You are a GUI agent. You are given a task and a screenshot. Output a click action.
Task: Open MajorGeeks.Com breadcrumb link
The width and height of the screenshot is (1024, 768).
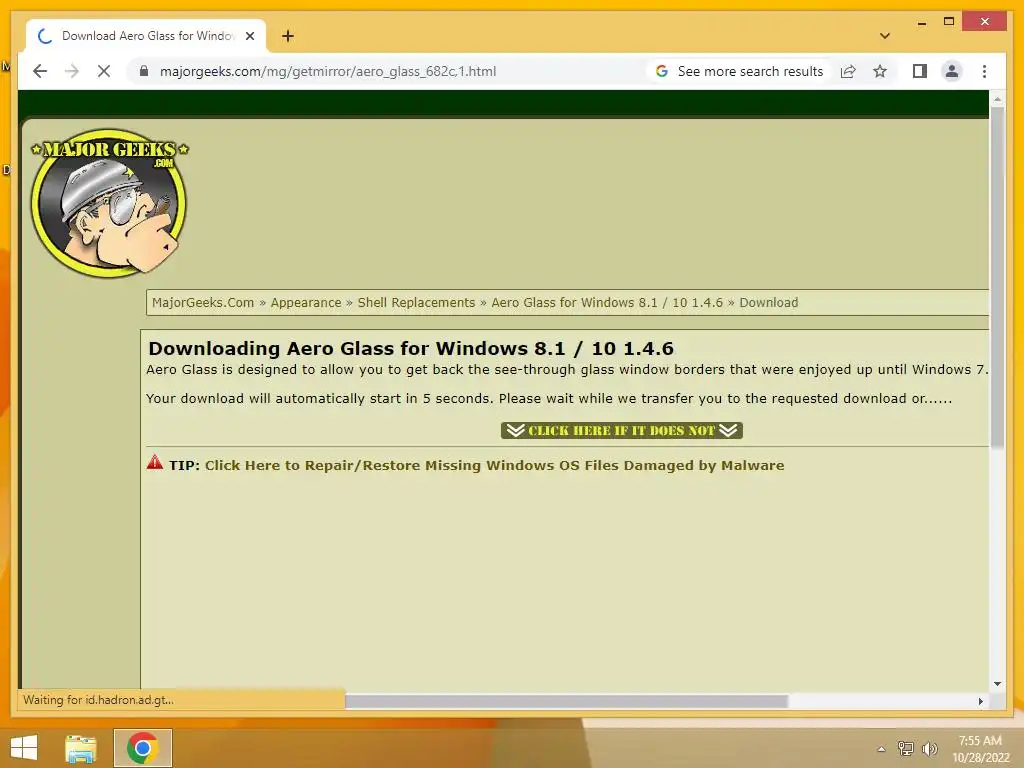tap(202, 302)
